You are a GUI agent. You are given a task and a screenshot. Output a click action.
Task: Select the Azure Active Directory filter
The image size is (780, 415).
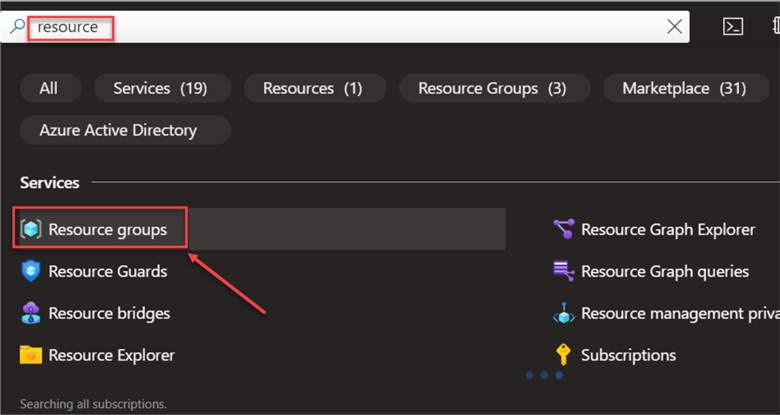118,130
